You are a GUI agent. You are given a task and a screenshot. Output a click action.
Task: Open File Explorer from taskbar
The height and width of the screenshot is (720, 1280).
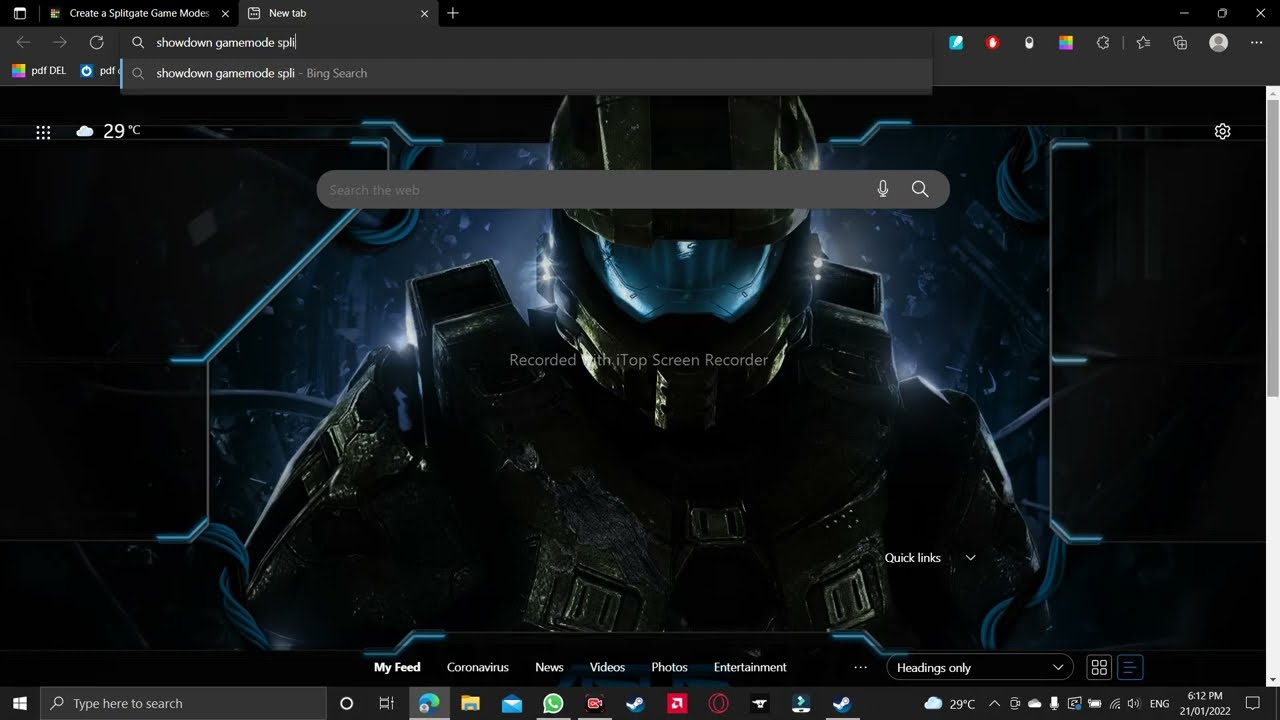[x=470, y=703]
